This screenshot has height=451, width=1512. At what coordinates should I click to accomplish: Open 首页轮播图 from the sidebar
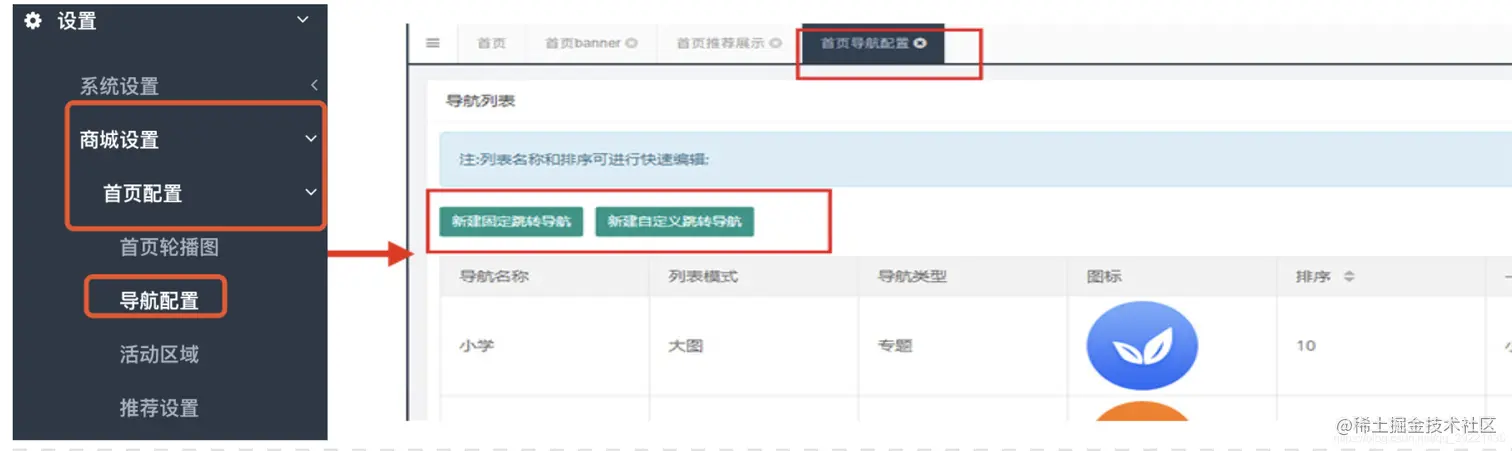[169, 247]
